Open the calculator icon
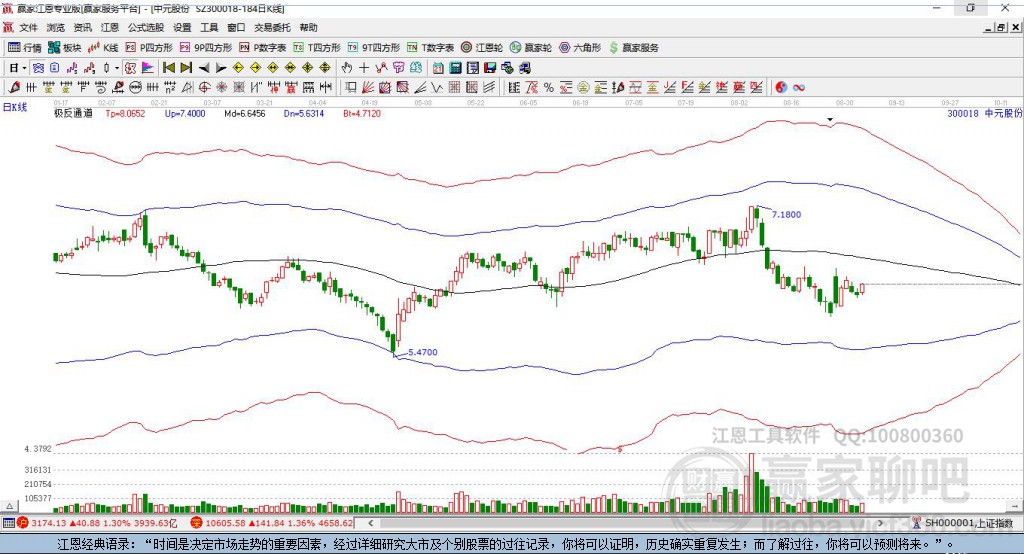Viewport: 1024px width, 554px height. pyautogui.click(x=456, y=68)
